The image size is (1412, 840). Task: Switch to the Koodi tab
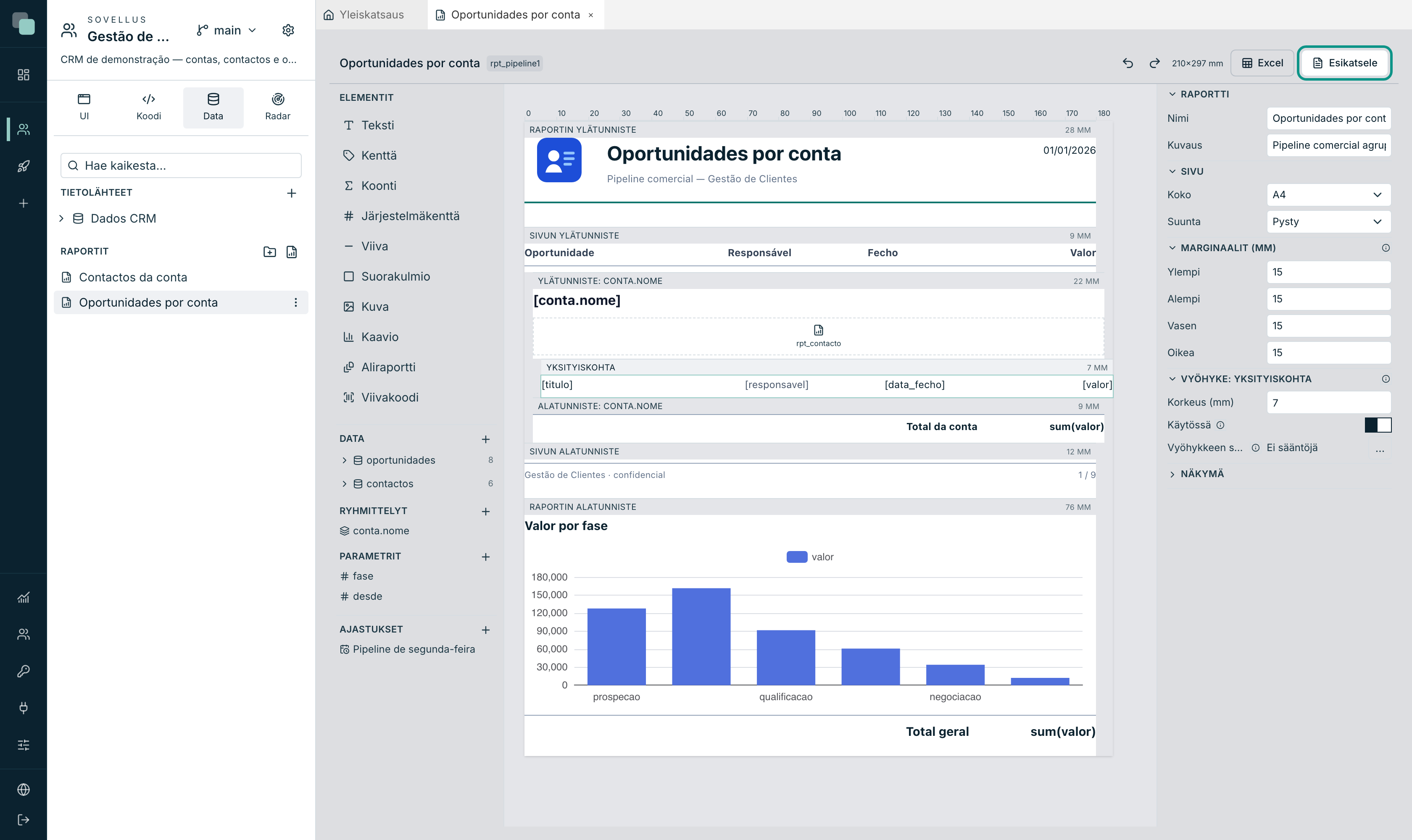(149, 107)
